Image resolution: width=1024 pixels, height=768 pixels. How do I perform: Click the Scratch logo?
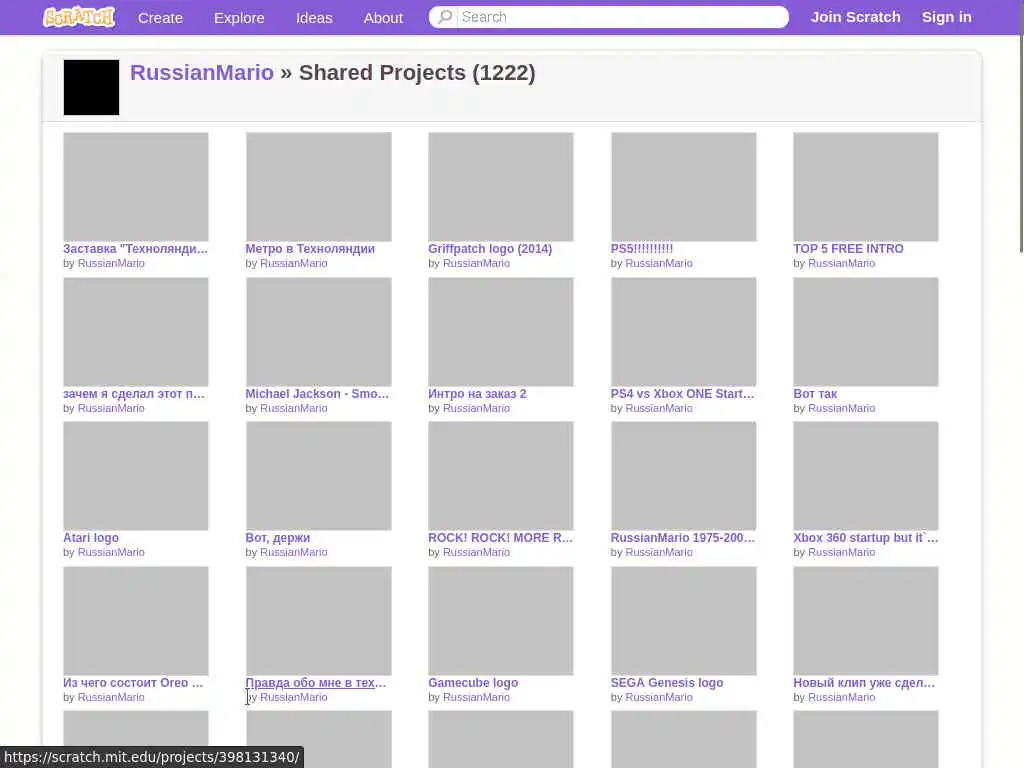(79, 17)
